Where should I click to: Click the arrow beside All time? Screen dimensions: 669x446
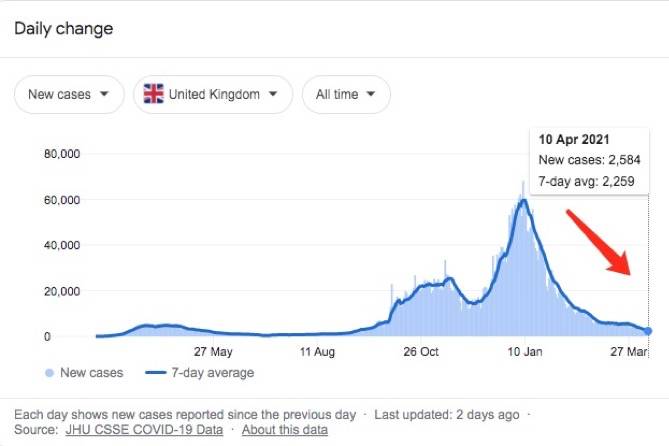coord(371,95)
